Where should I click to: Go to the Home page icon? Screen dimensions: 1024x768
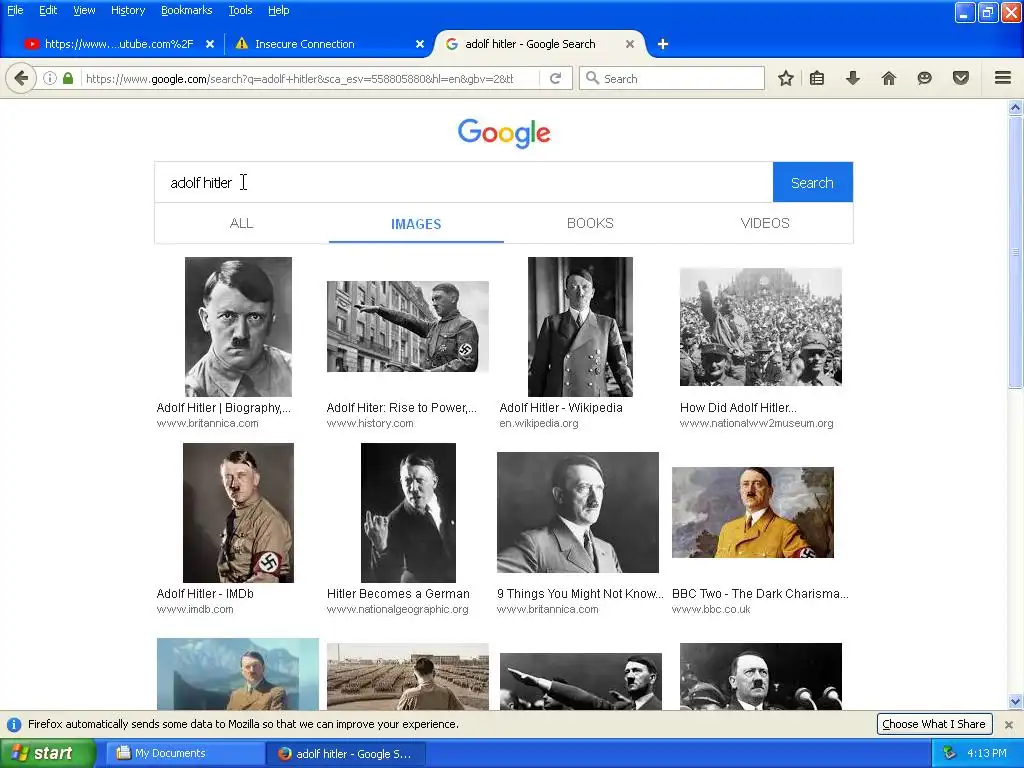click(888, 78)
